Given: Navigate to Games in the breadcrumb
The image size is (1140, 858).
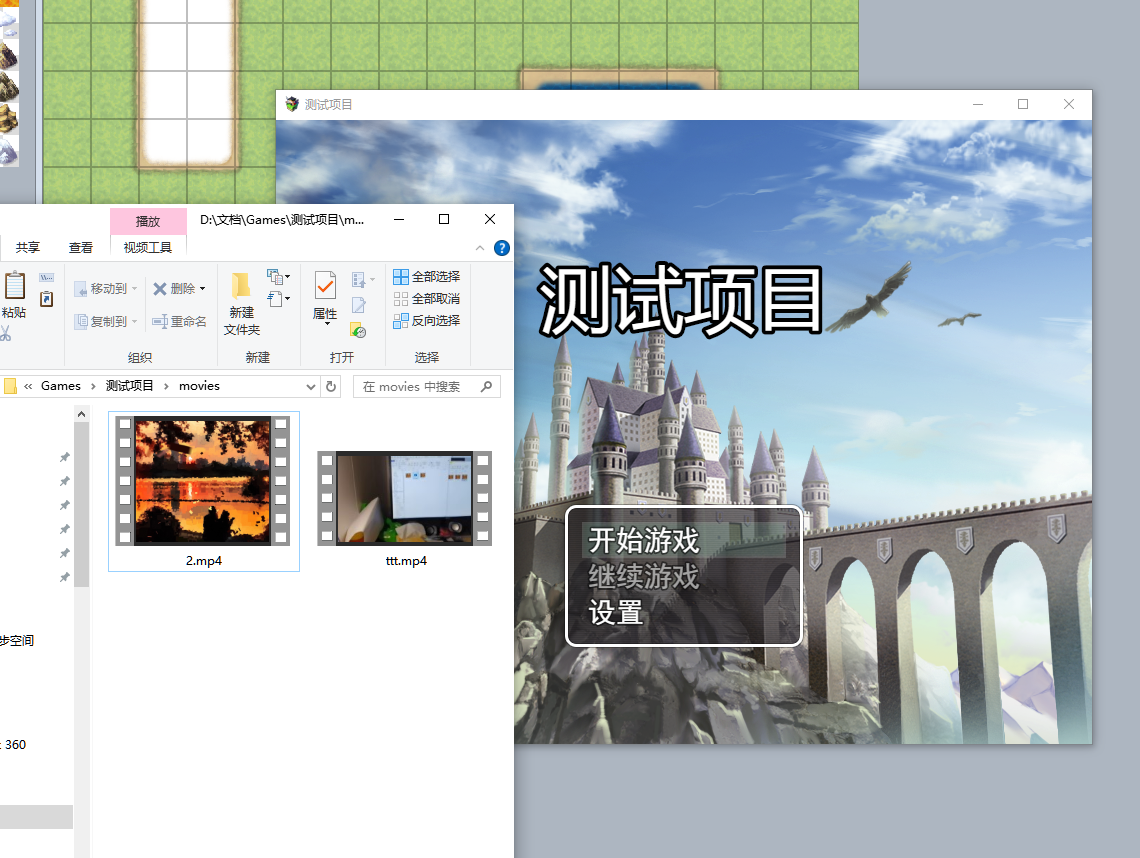Looking at the screenshot, I should [61, 386].
